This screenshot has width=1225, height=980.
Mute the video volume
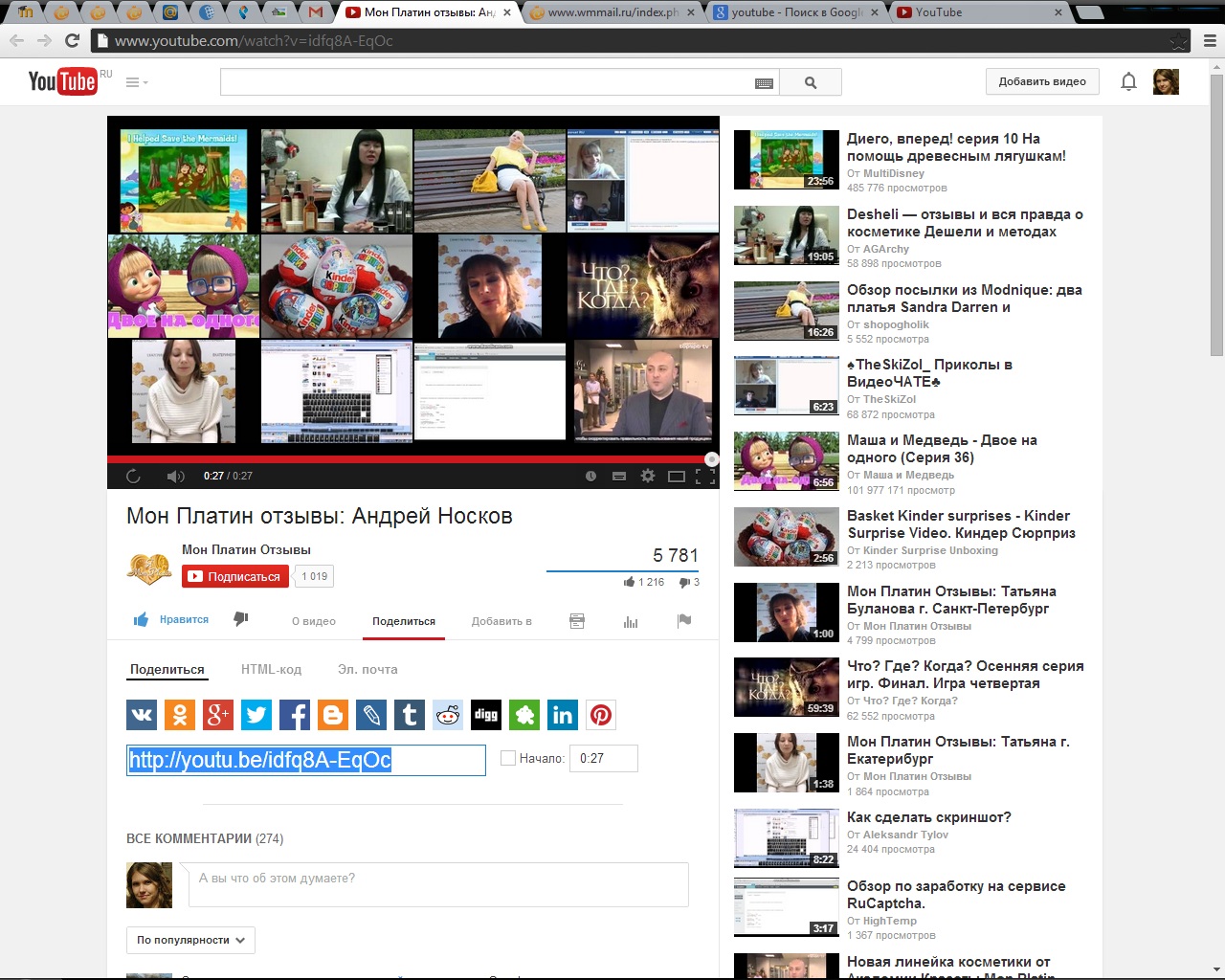[x=175, y=476]
